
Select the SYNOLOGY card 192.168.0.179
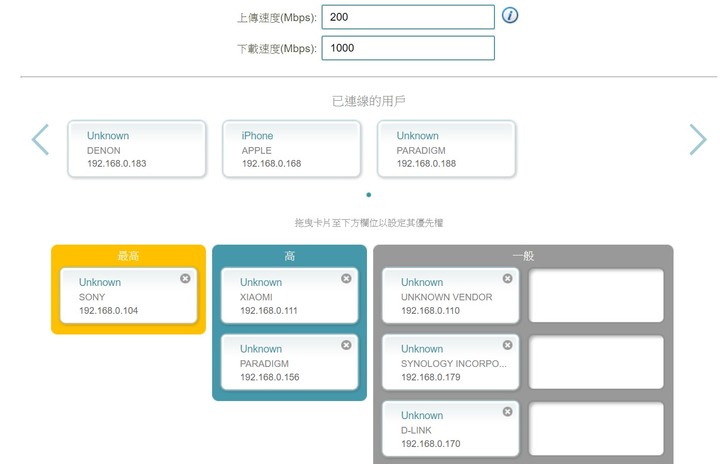[x=451, y=362]
